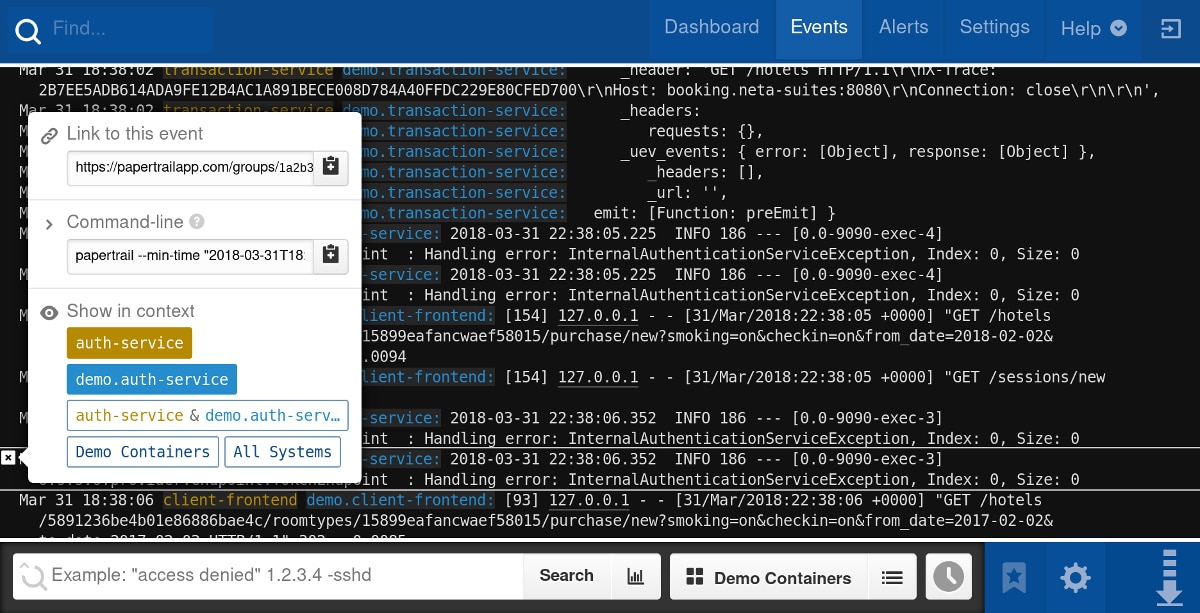Image resolution: width=1200 pixels, height=613 pixels.
Task: Click the 'Link to this event' heading
Action: 135,134
